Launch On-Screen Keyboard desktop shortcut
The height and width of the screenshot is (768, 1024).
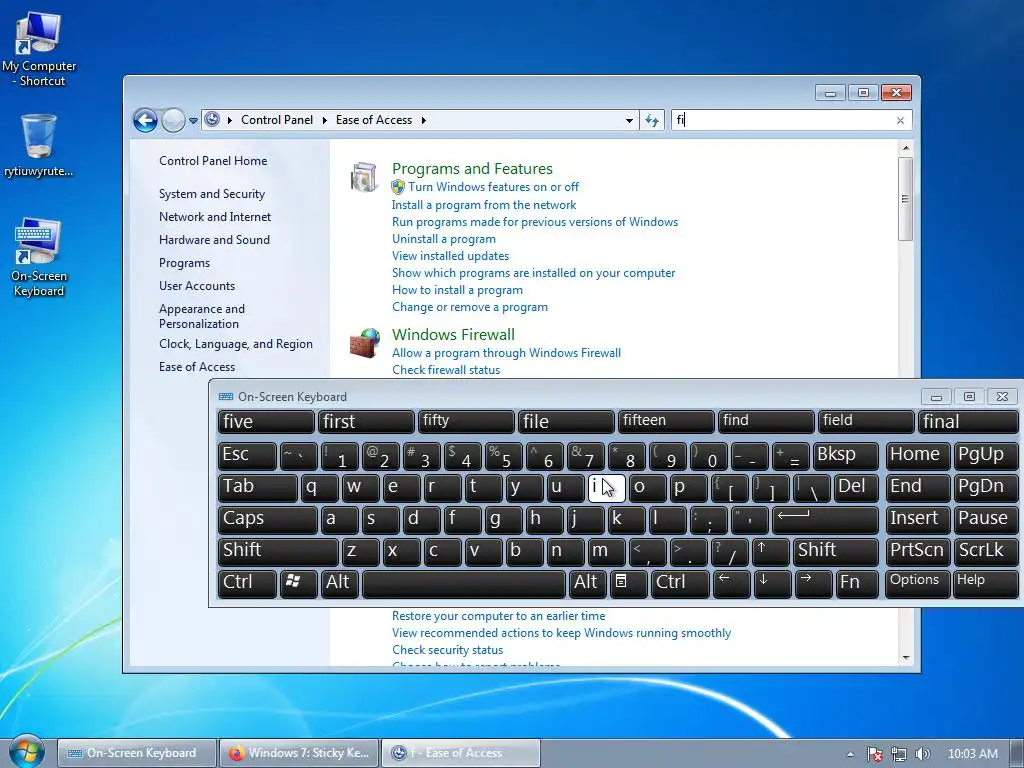point(39,257)
